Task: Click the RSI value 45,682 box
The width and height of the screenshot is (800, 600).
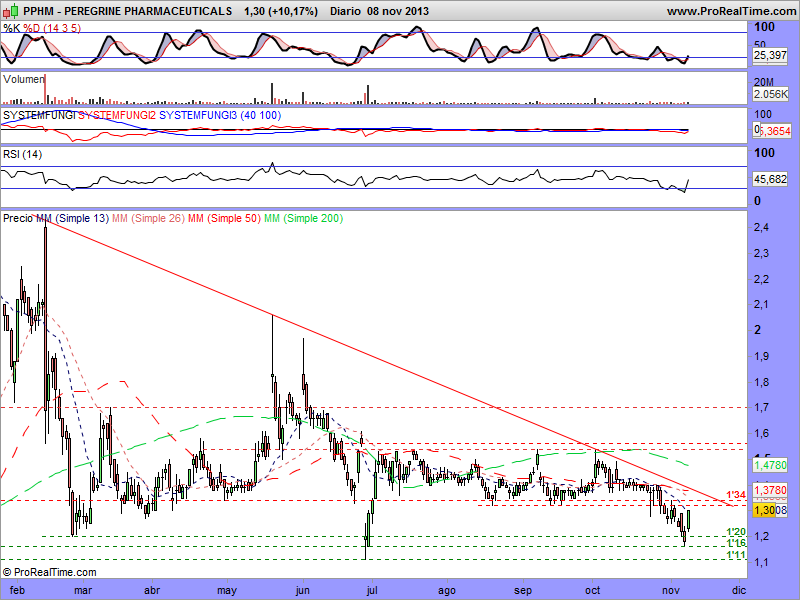Action: tap(770, 179)
